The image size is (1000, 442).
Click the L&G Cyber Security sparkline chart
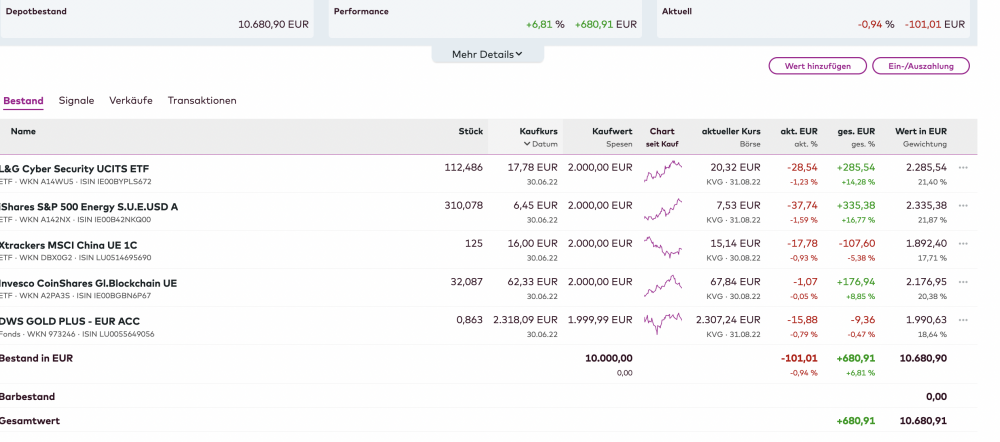pos(662,173)
